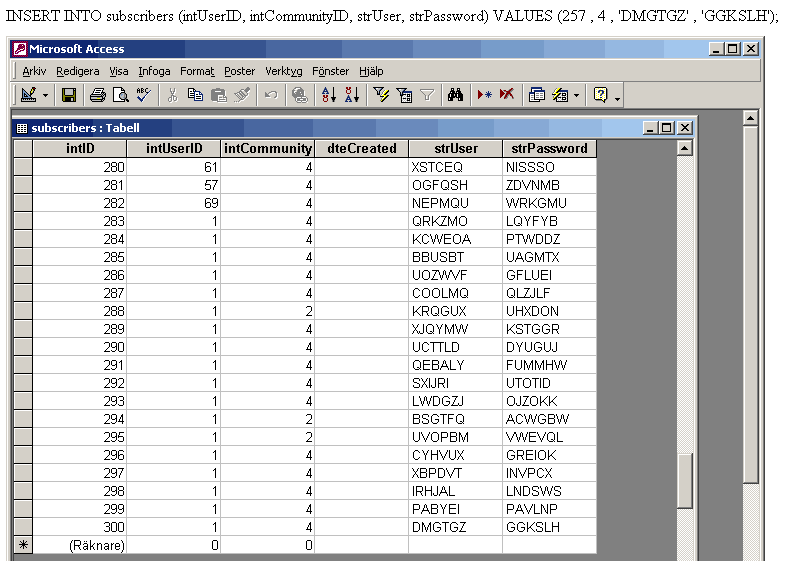Image resolution: width=788 pixels, height=561 pixels.
Task: Click the intUserID cell 61
Action: [x=173, y=167]
